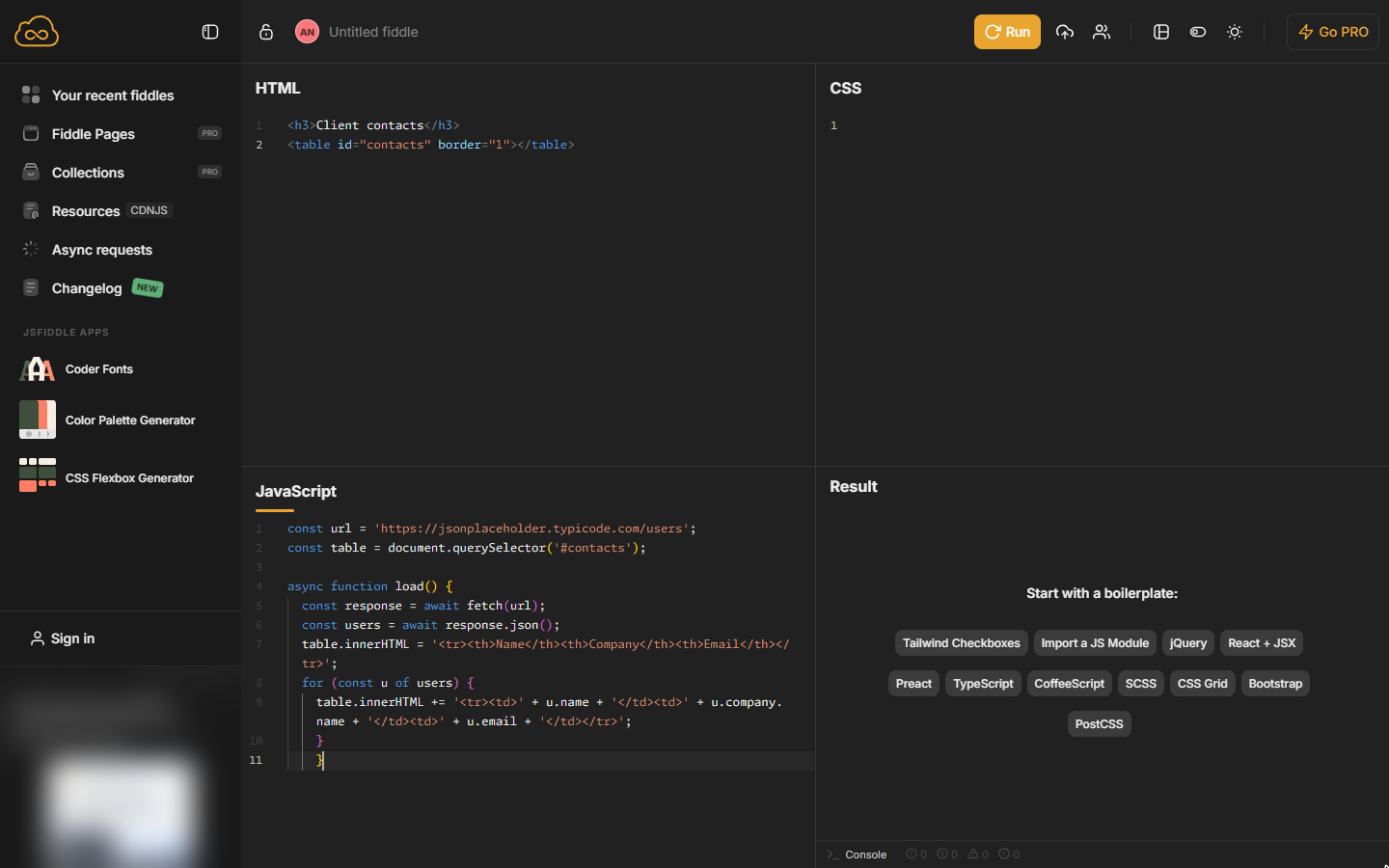The width and height of the screenshot is (1389, 868).
Task: Open the Collections menu item
Action: coord(88,172)
